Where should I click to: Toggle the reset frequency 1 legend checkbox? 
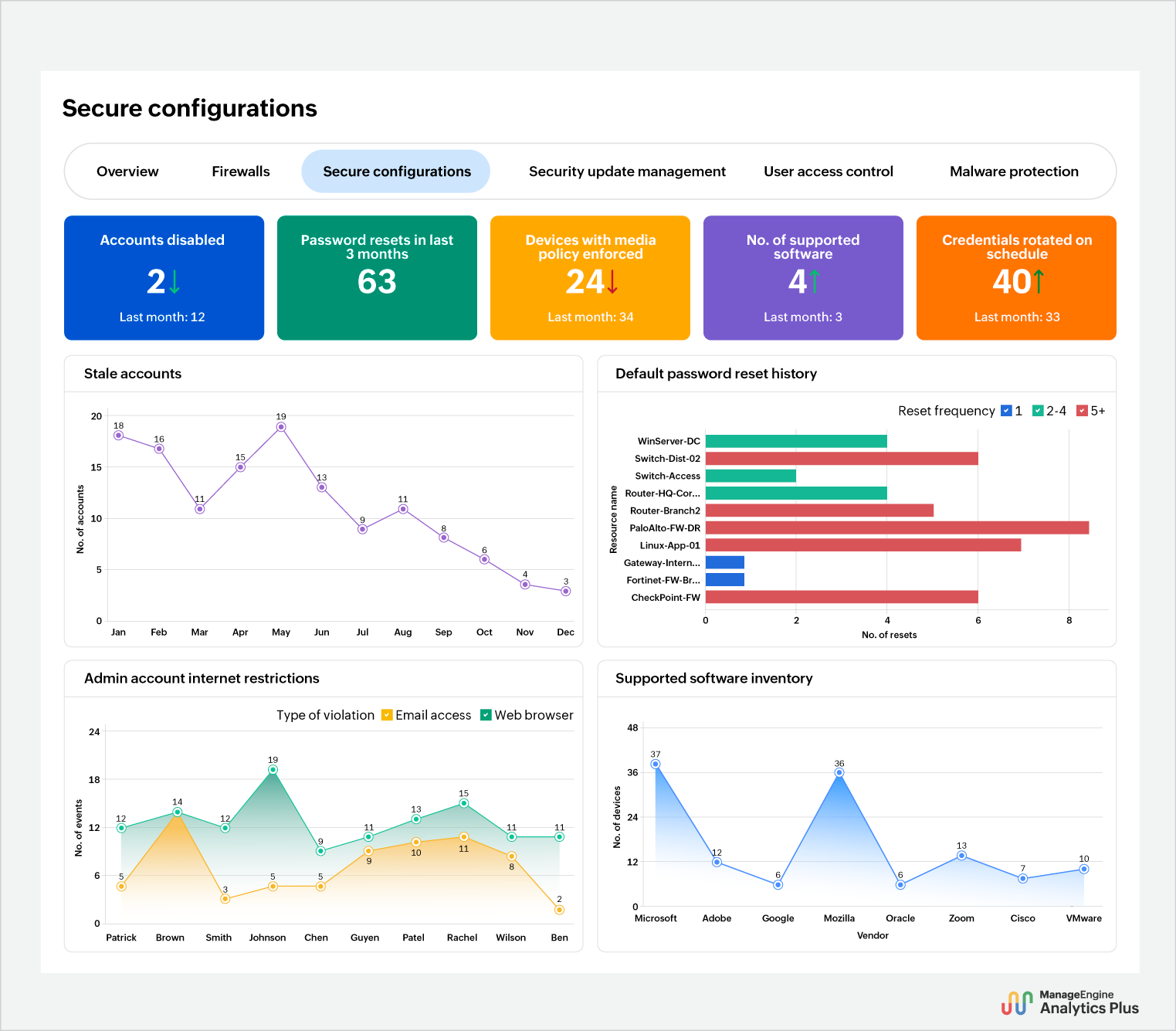pyautogui.click(x=1006, y=411)
